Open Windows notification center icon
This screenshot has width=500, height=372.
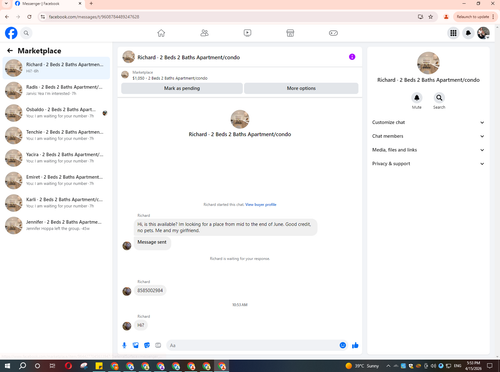pyautogui.click(x=490, y=366)
